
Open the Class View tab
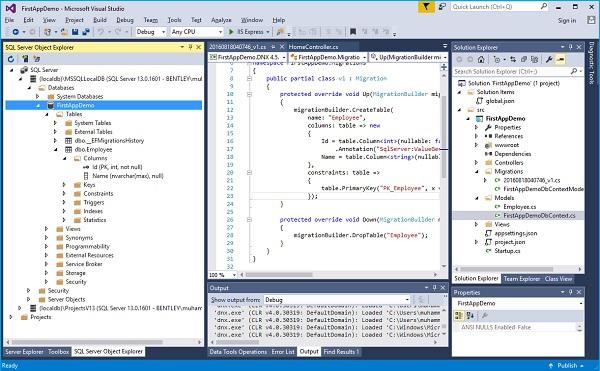coord(558,279)
